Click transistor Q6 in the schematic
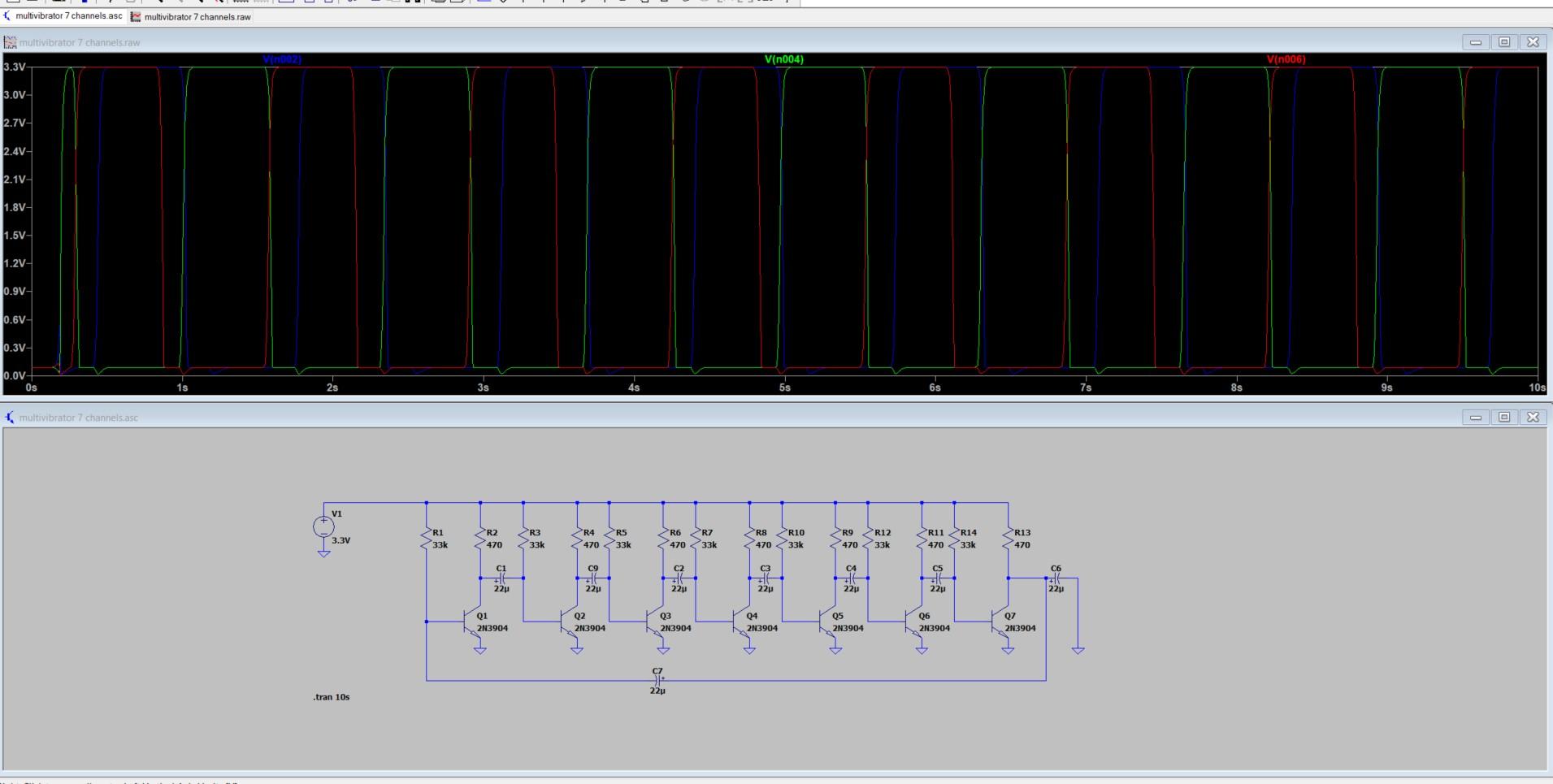Viewport: 1553px width, 784px height. [913, 622]
